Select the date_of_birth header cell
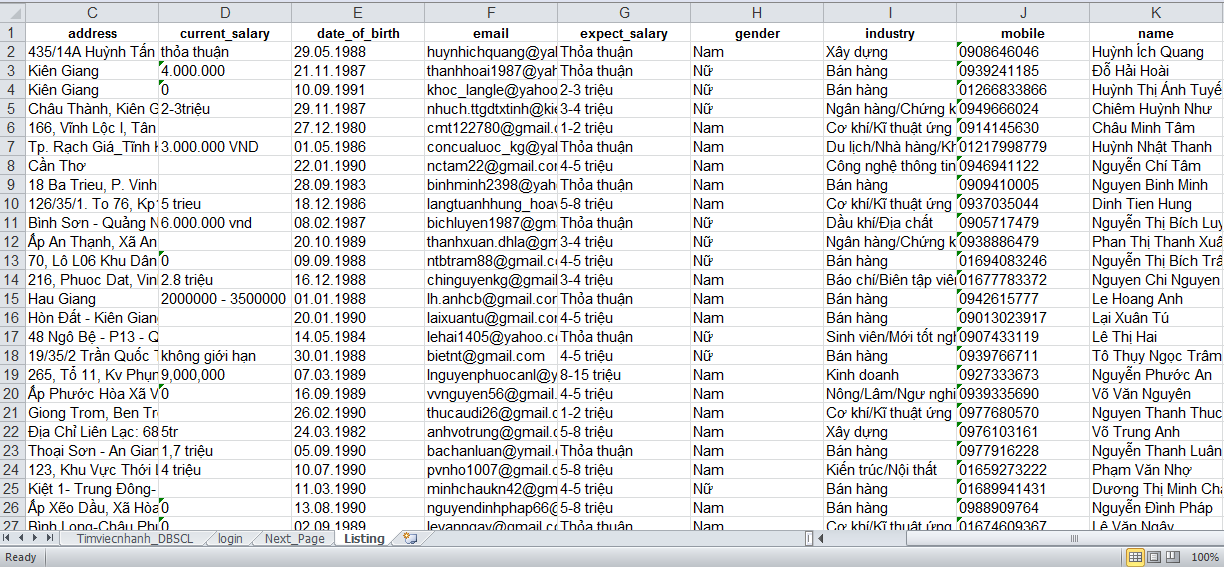The image size is (1224, 567). (x=358, y=33)
